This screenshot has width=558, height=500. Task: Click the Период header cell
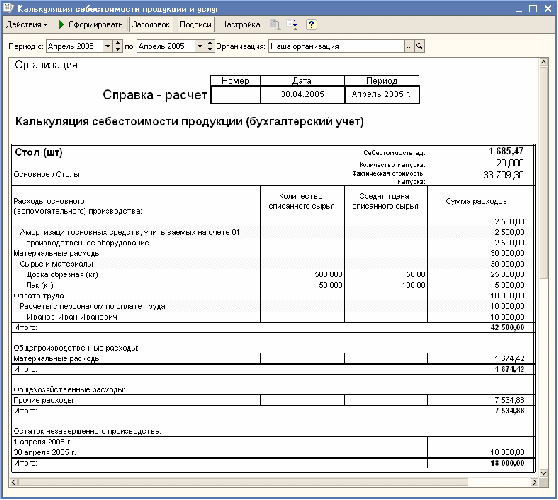pyautogui.click(x=382, y=81)
